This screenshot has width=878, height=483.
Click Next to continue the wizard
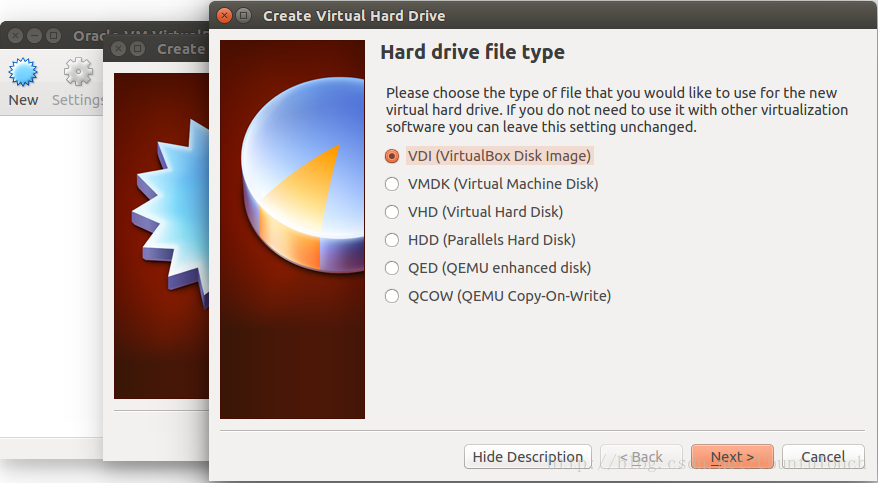point(732,457)
